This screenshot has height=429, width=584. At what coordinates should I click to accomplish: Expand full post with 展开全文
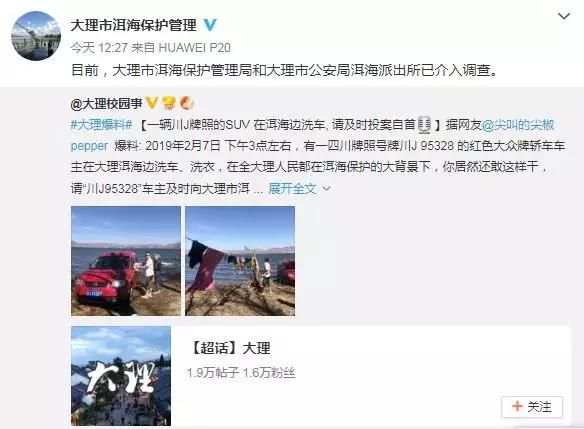(292, 188)
